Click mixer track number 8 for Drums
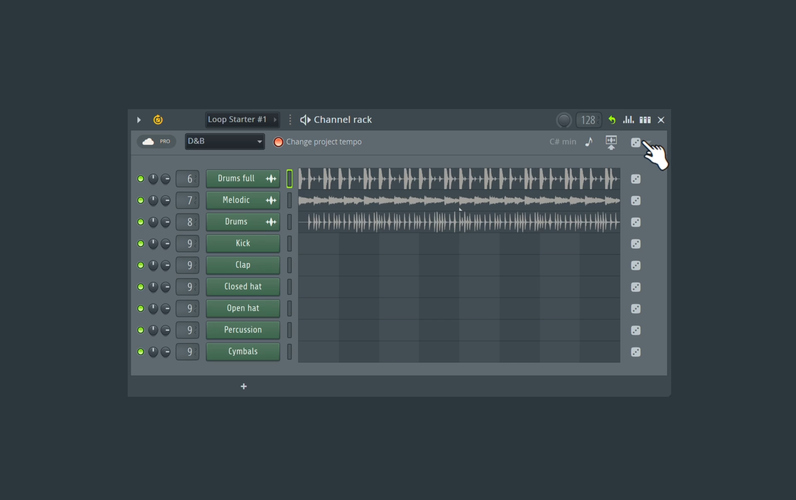 (187, 222)
